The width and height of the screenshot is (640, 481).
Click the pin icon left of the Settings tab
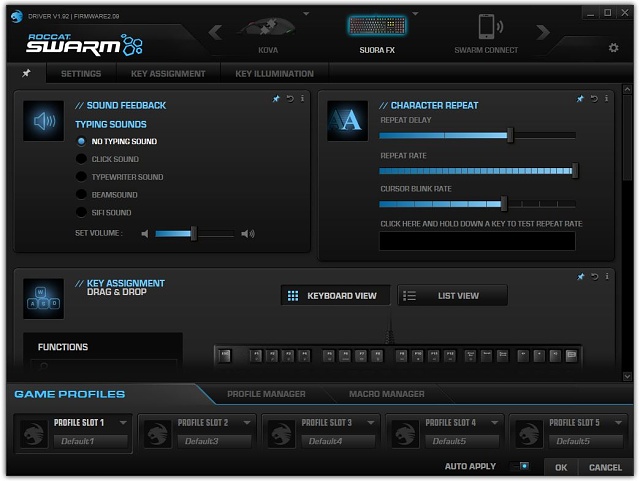[26, 73]
